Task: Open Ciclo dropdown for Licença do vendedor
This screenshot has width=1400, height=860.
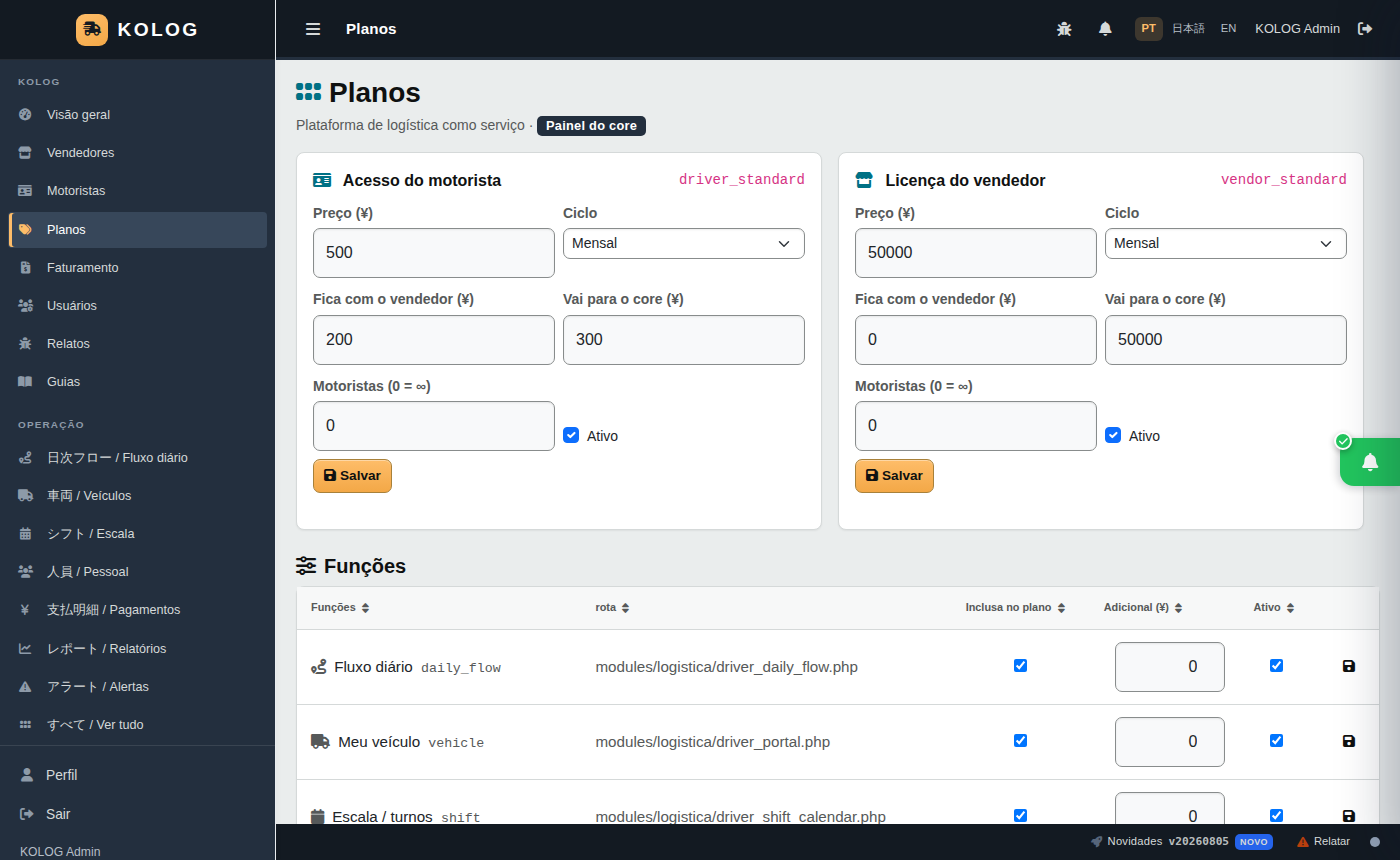Action: point(1226,243)
